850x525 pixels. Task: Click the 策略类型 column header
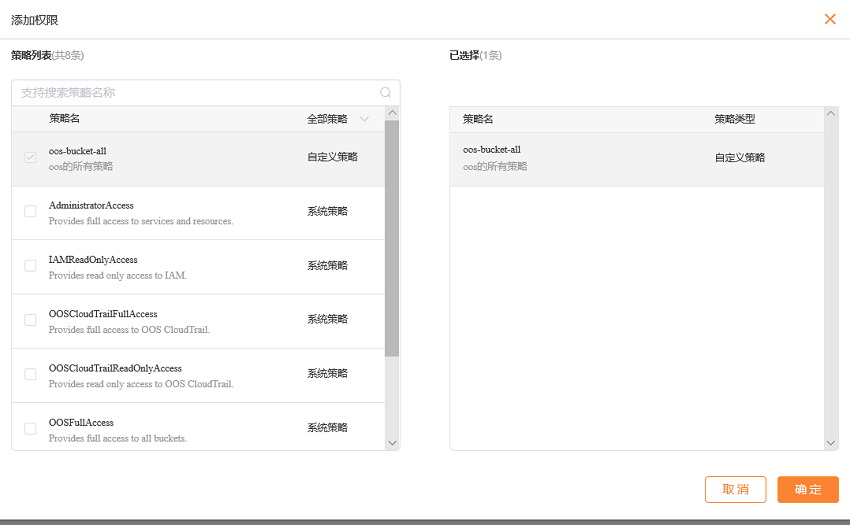[x=734, y=119]
